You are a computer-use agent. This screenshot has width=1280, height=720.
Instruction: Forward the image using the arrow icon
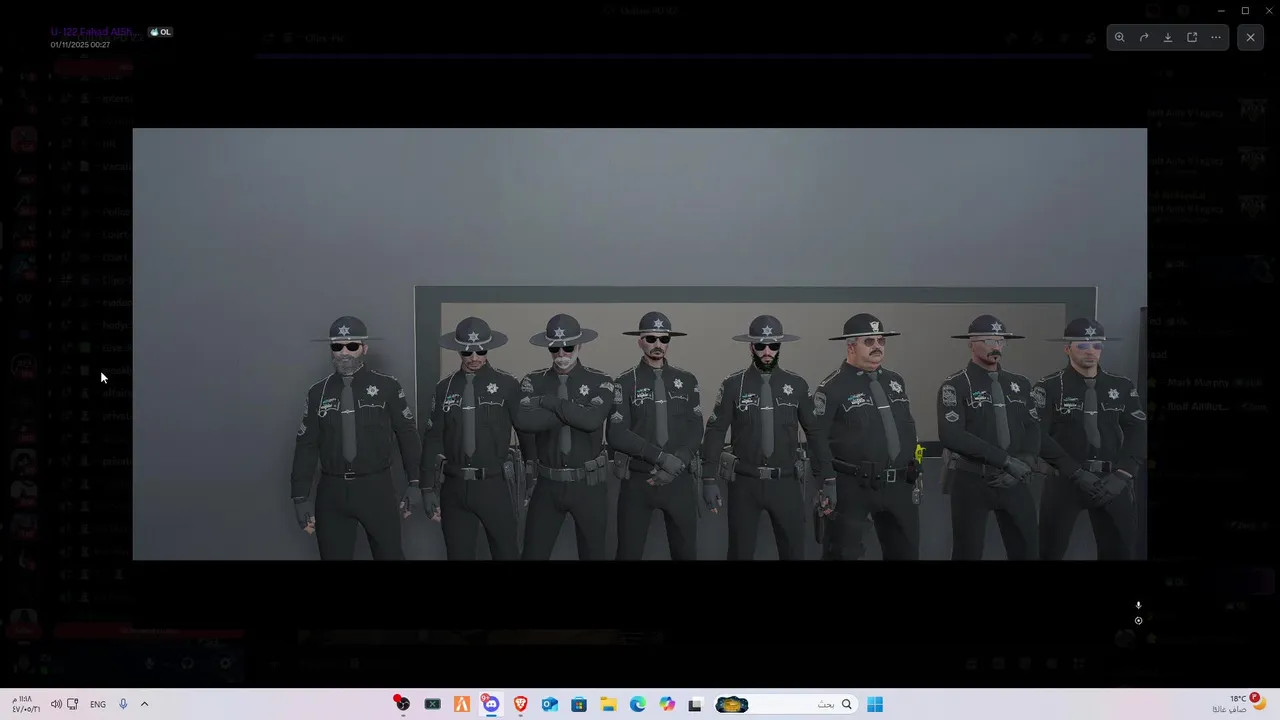[x=1144, y=37]
